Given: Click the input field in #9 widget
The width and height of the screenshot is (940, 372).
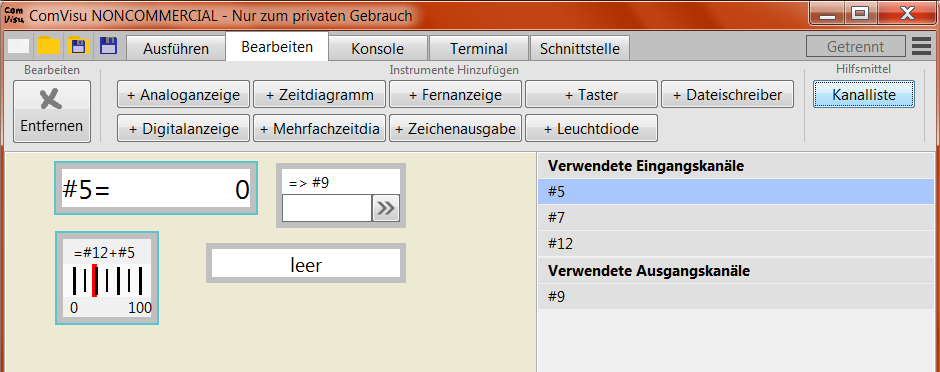Looking at the screenshot, I should pyautogui.click(x=327, y=208).
